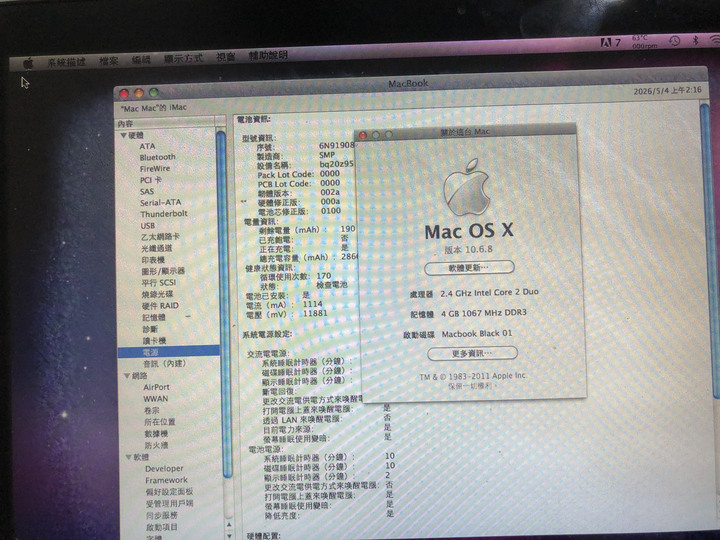The height and width of the screenshot is (540, 720).
Task: Open the 系統描述 menu
Action: 67,62
